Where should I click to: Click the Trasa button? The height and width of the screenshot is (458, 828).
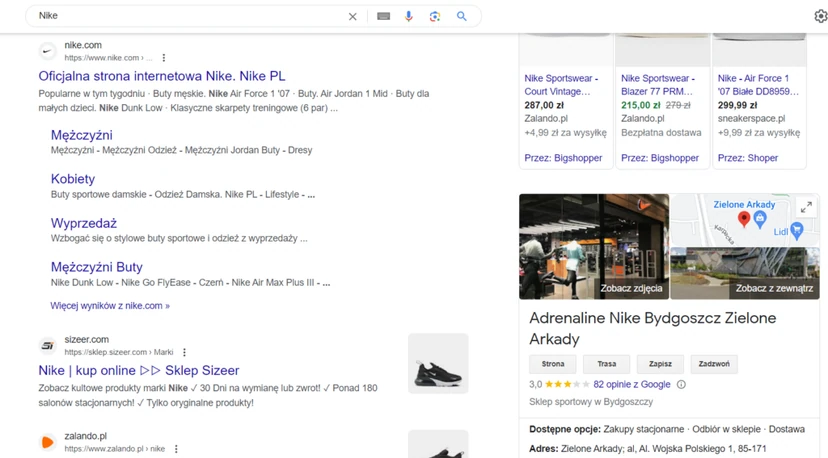point(606,364)
